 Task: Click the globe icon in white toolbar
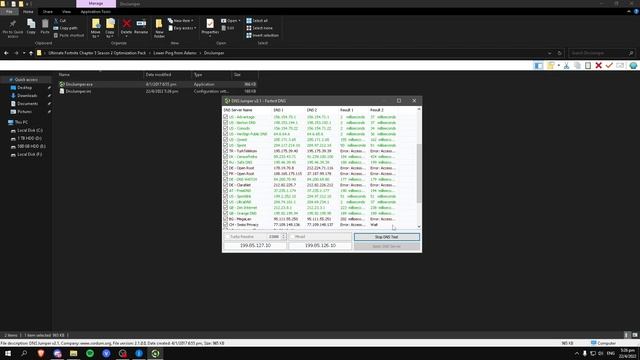click(x=633, y=65)
